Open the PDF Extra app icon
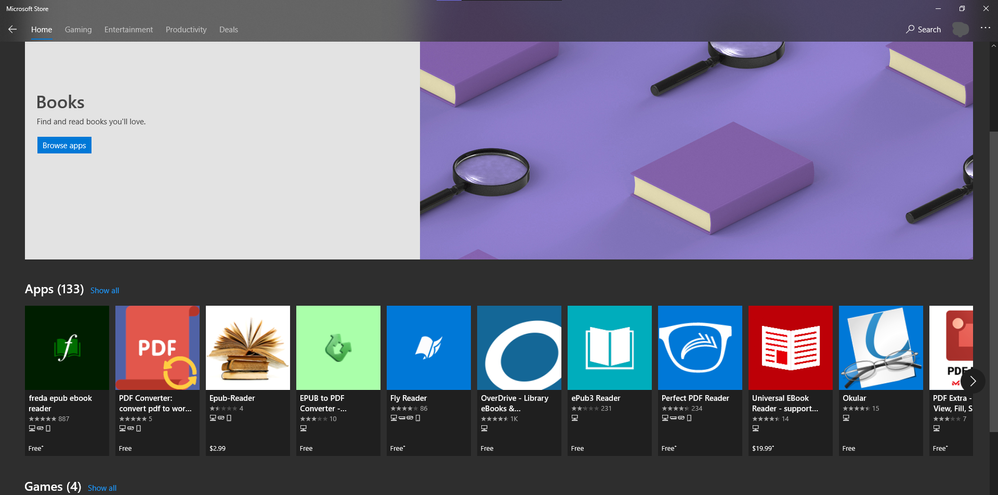This screenshot has height=495, width=998. 950,347
